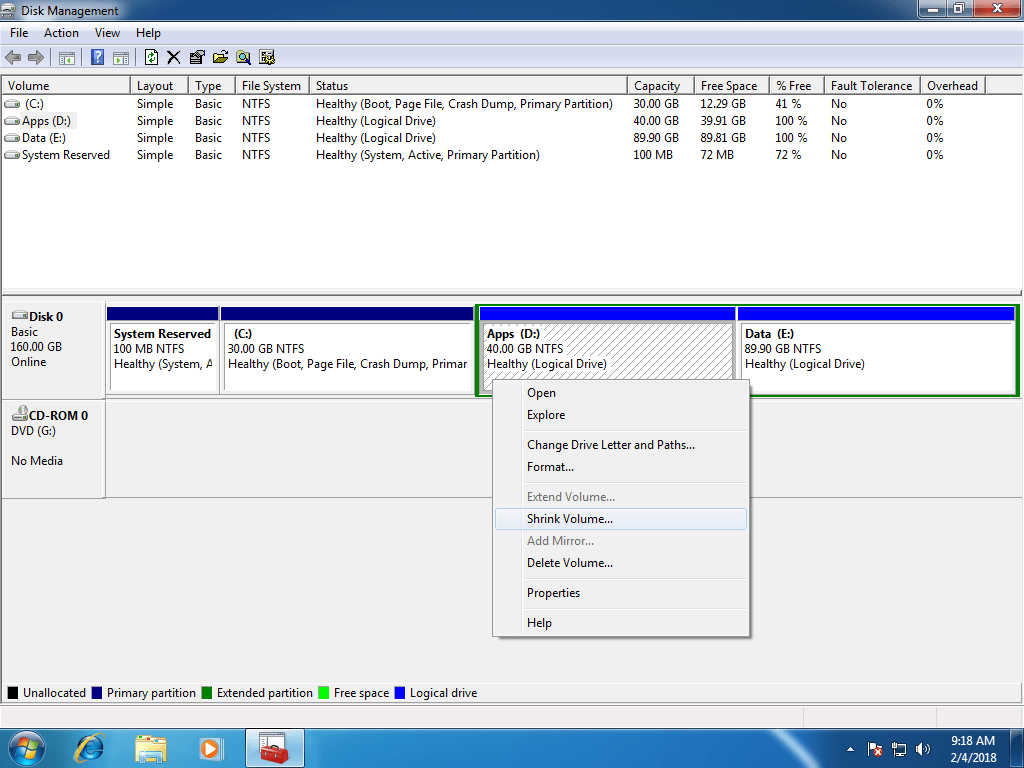The width and height of the screenshot is (1024, 768).
Task: Click the magnifier Help icon on the toolbar
Action: [x=243, y=57]
